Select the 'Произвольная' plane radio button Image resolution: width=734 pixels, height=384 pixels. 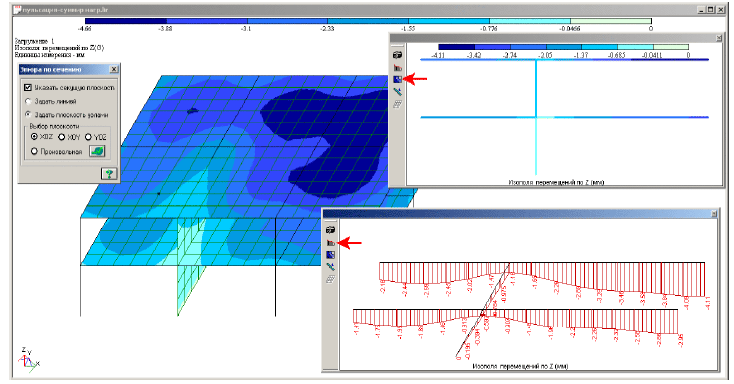point(34,151)
